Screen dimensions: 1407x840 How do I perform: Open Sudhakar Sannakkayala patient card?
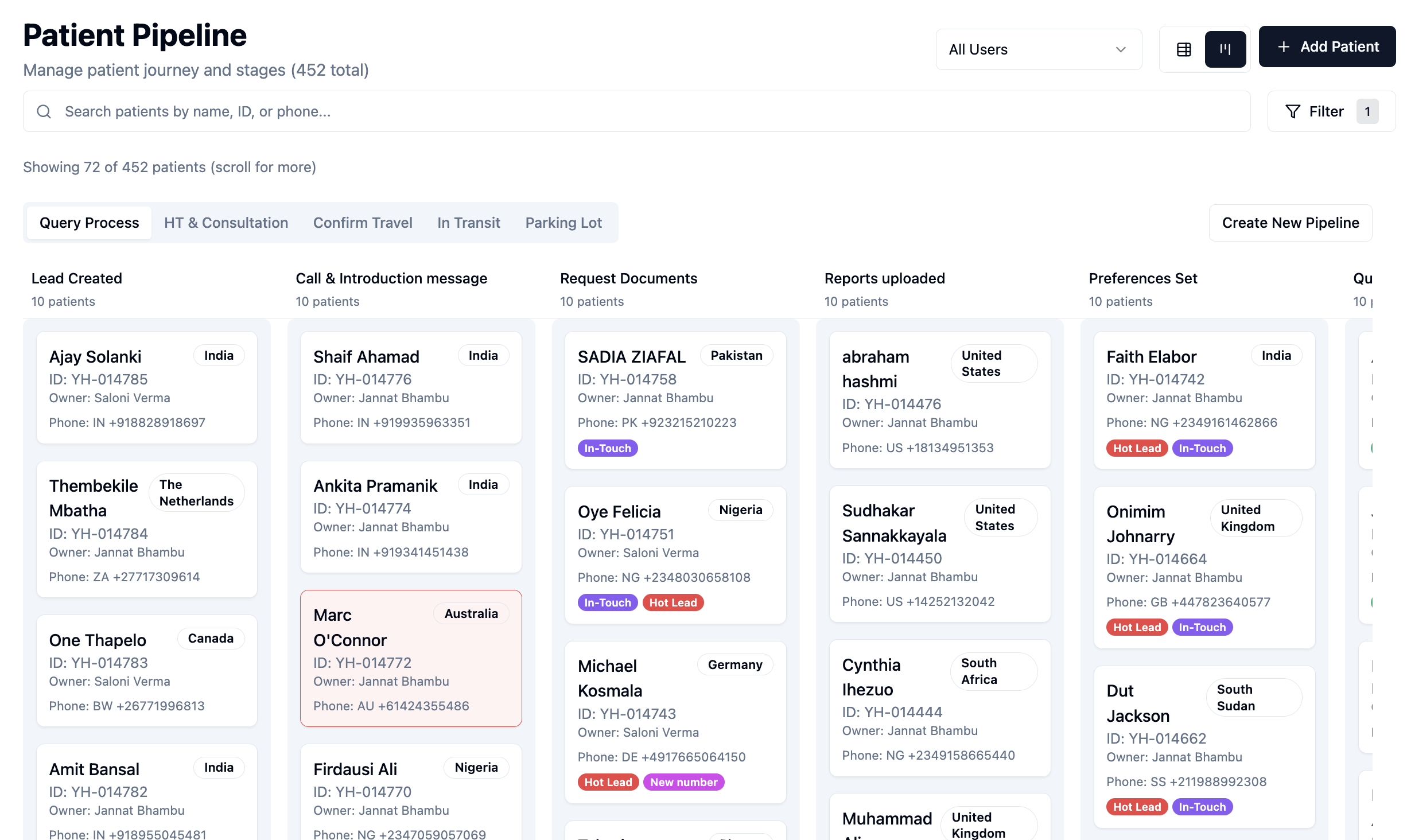point(940,554)
